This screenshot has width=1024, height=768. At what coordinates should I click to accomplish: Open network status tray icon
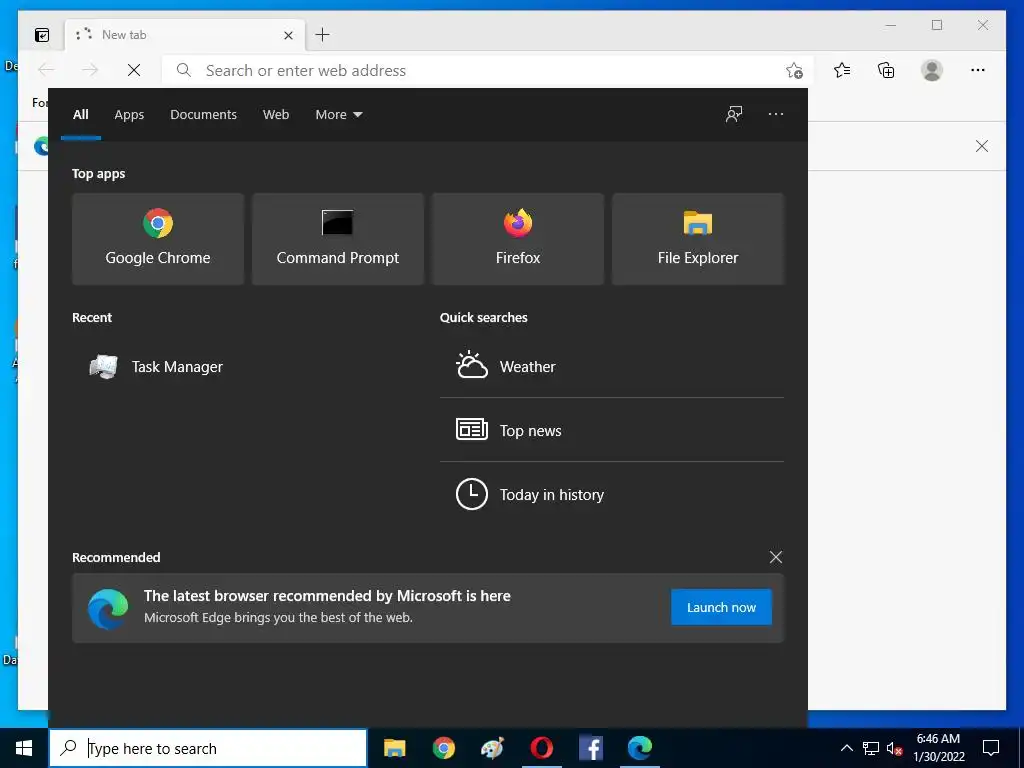[871, 748]
